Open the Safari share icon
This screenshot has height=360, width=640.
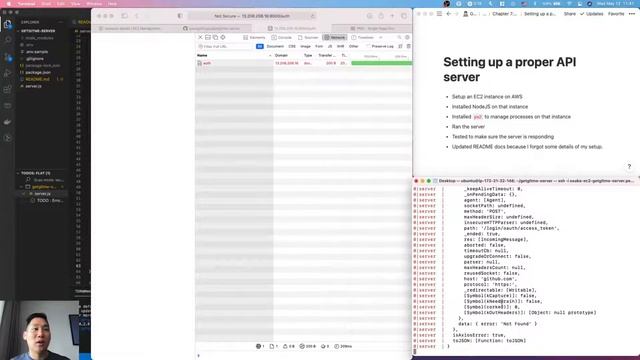pyautogui.click(x=381, y=16)
